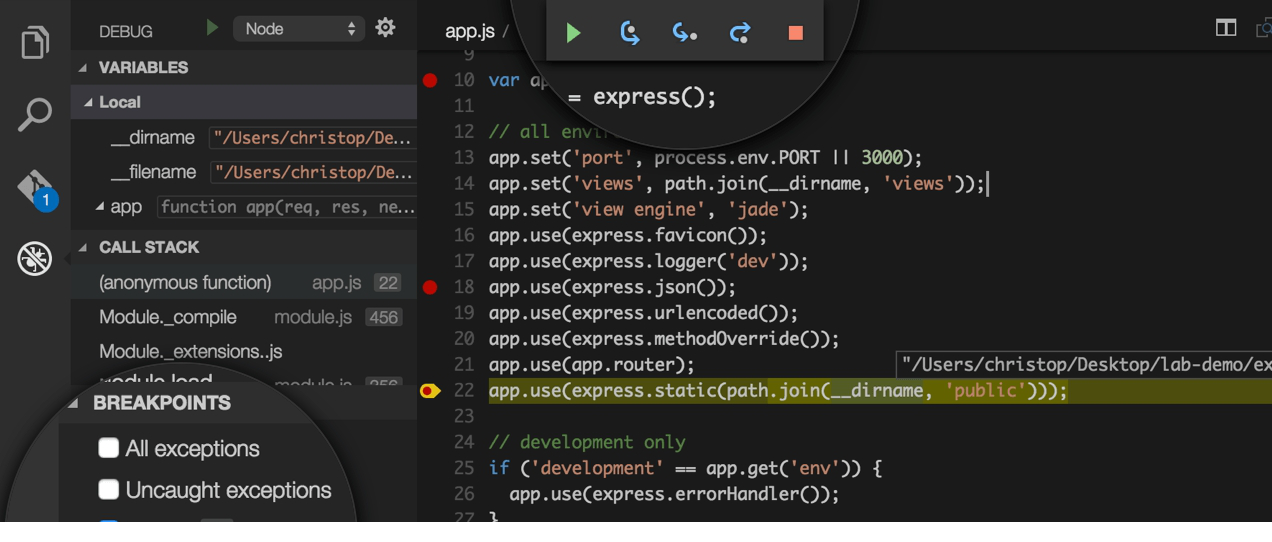Open the Explorer files icon in the activity bar

[x=35, y=43]
